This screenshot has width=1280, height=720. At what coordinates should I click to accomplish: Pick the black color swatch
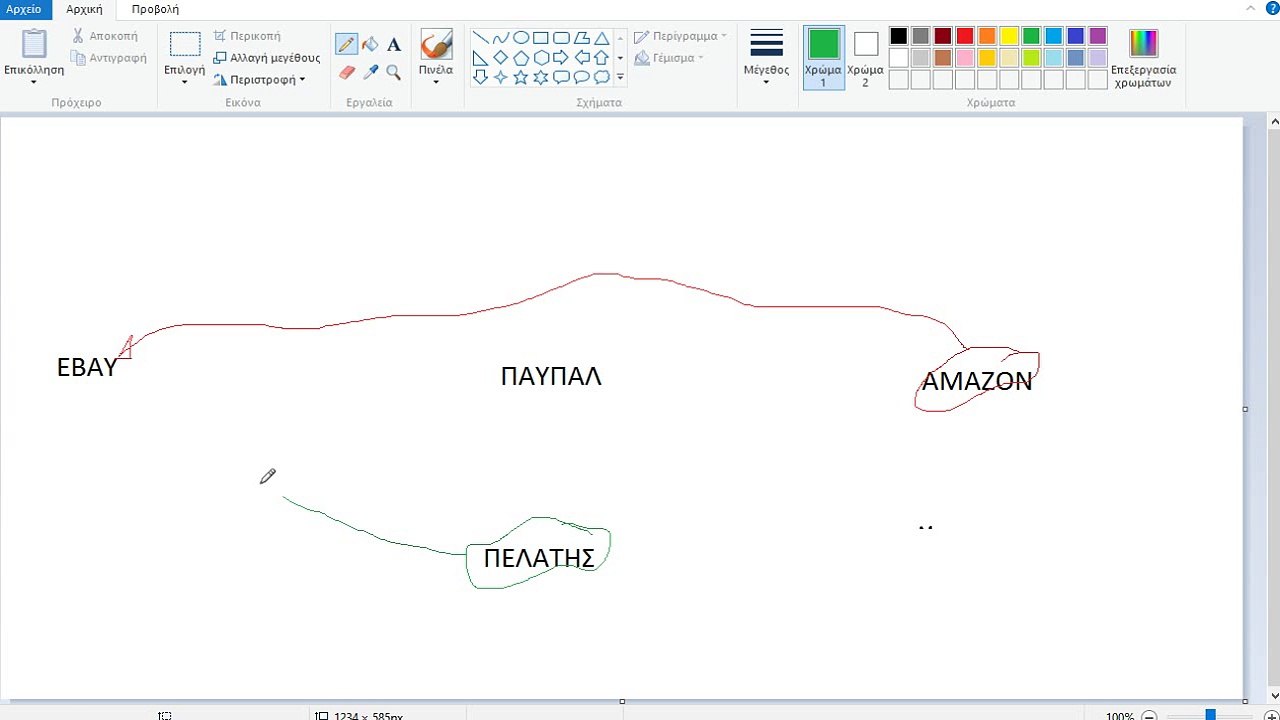click(x=899, y=36)
